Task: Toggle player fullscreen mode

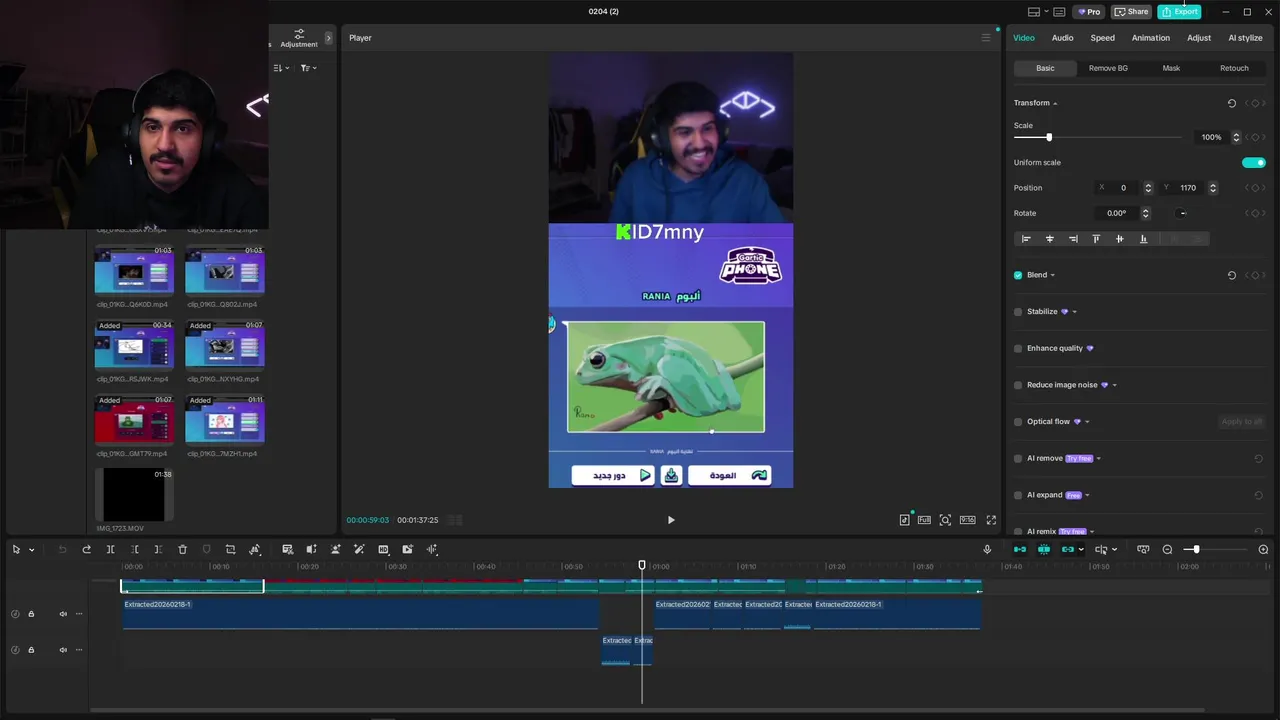Action: coord(991,520)
